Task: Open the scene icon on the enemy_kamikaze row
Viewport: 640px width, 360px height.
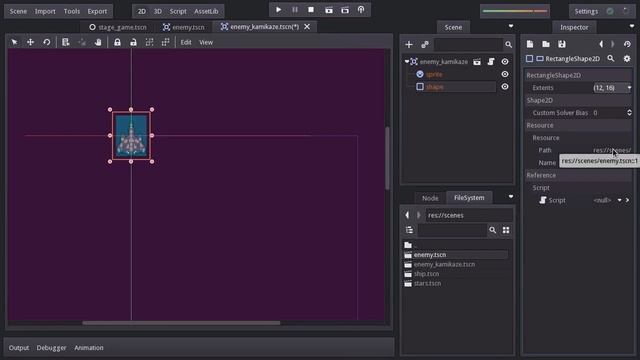Action: tap(477, 62)
